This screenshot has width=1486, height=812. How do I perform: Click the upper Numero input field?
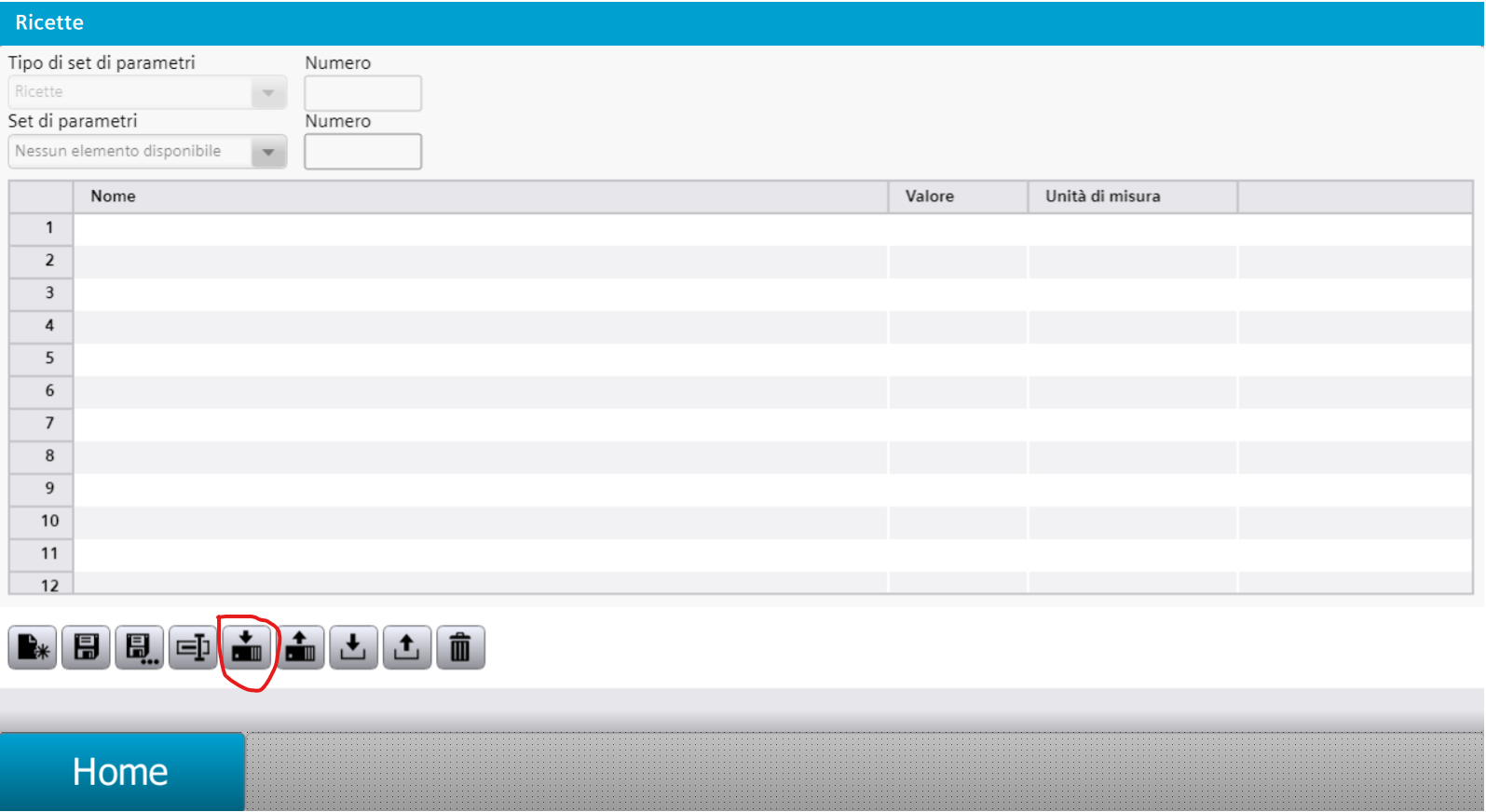[x=362, y=93]
